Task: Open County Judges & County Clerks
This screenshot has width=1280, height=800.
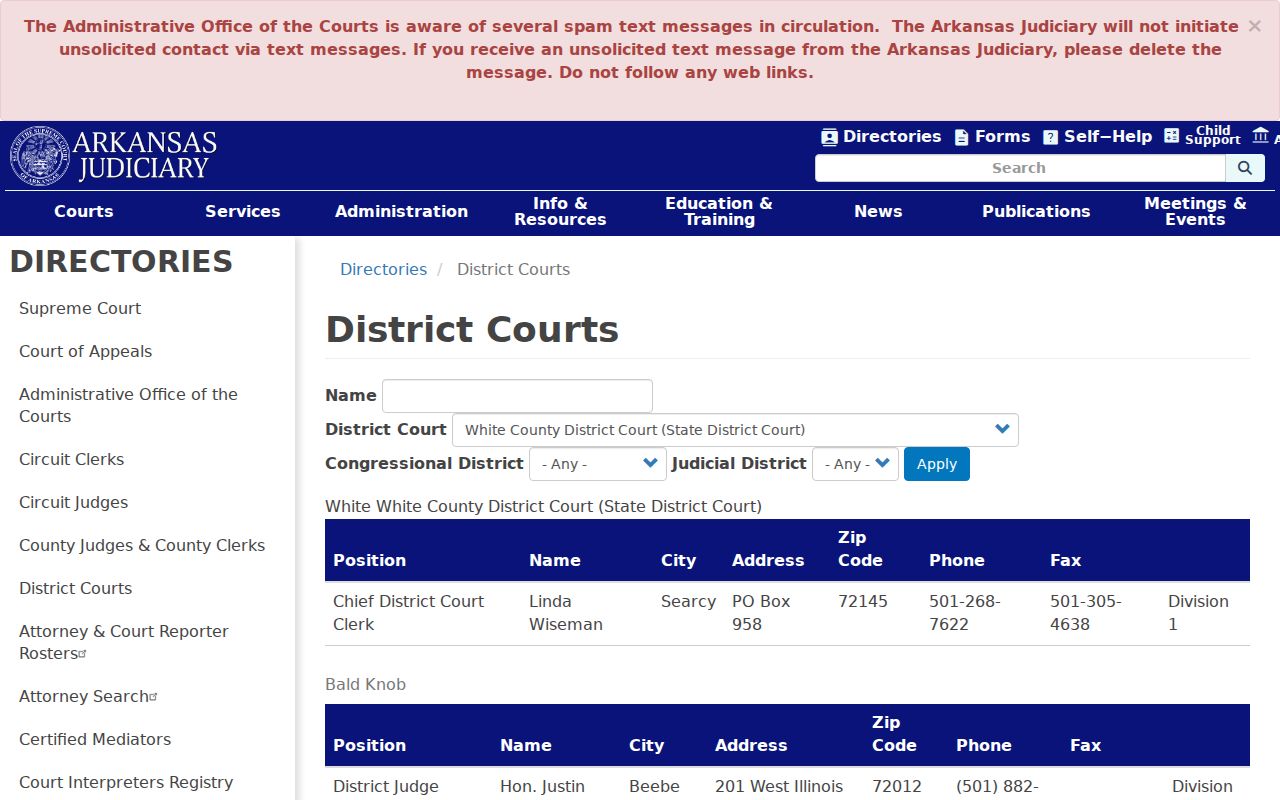Action: click(x=142, y=545)
